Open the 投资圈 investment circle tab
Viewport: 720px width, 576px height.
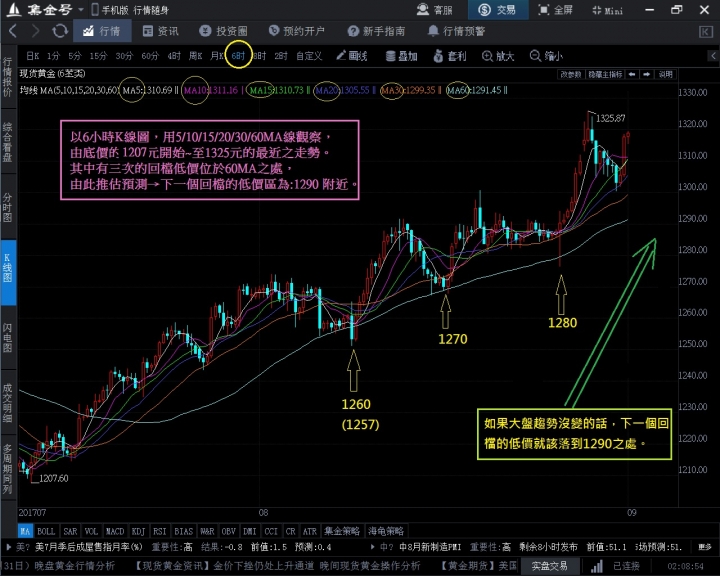(224, 31)
